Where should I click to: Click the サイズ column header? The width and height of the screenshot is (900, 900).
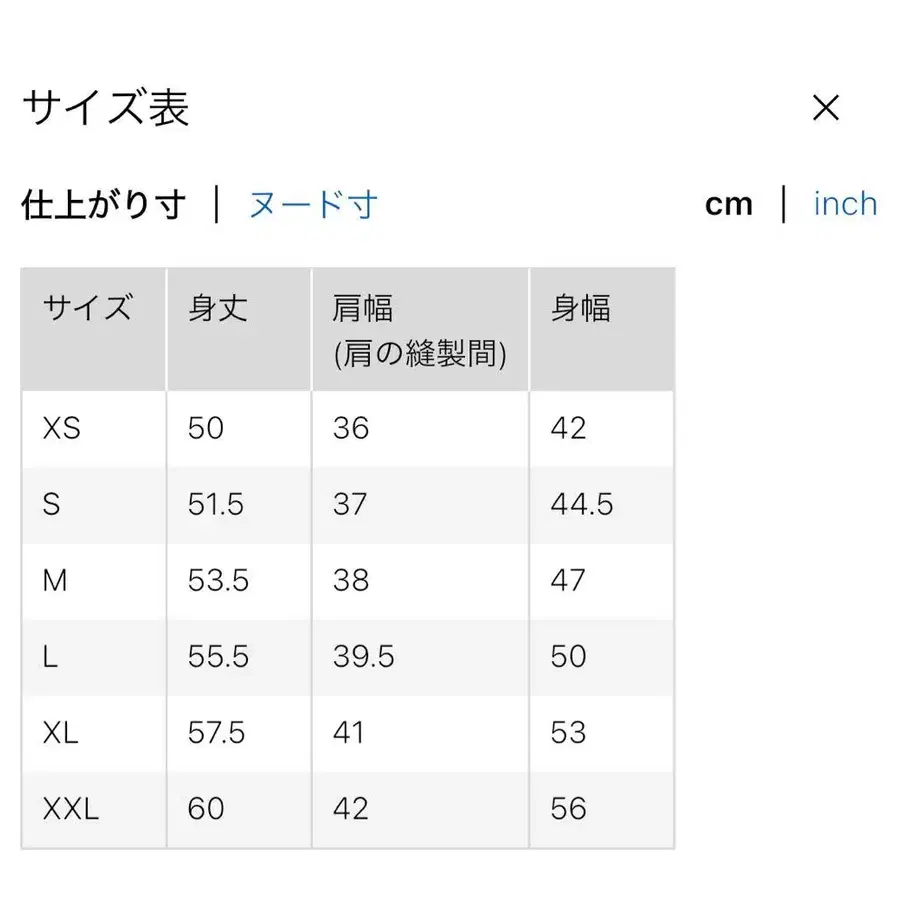[87, 310]
